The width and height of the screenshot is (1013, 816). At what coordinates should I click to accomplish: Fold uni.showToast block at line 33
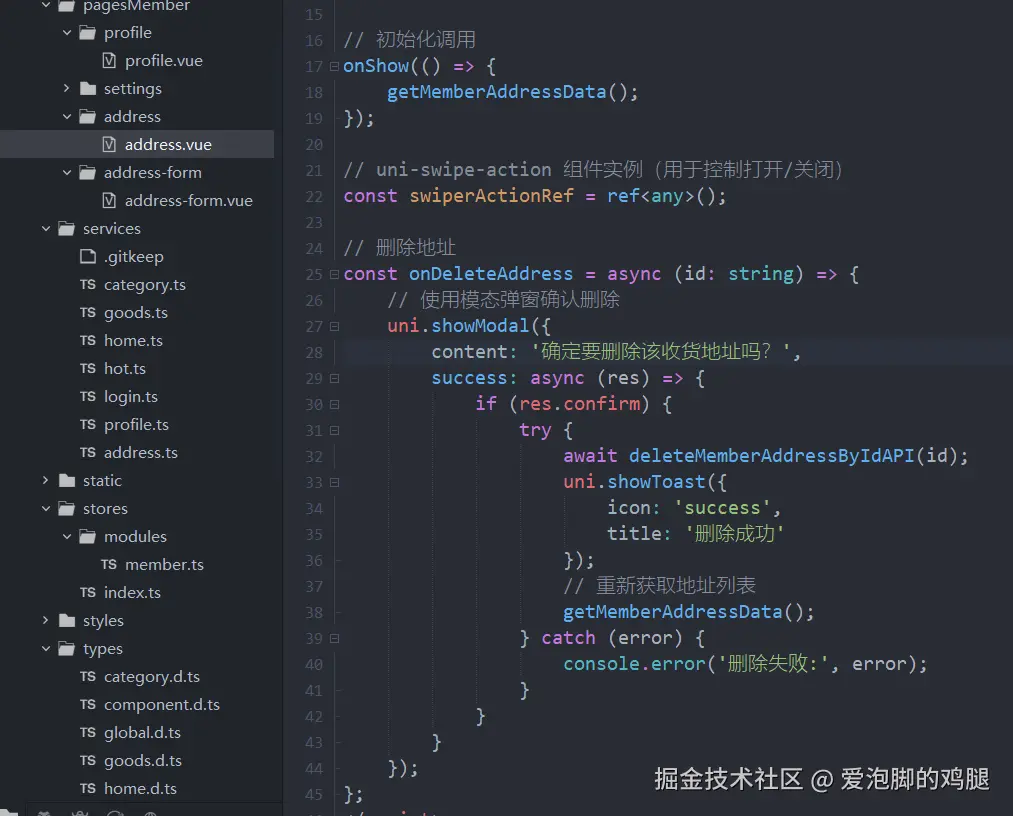click(334, 482)
